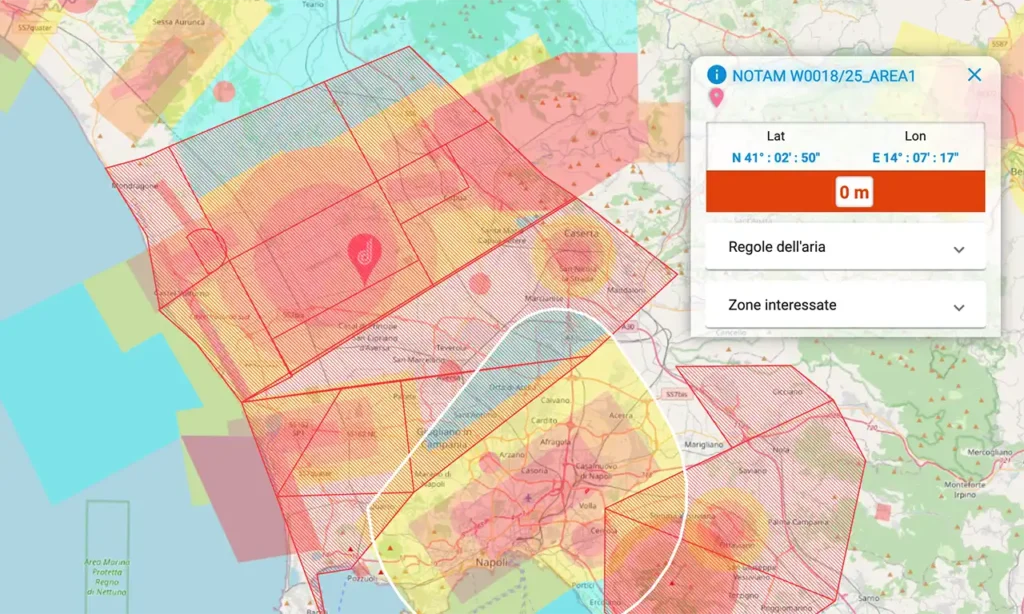The image size is (1024, 614).
Task: Click the Zone interessate chevron arrow
Action: tap(958, 308)
